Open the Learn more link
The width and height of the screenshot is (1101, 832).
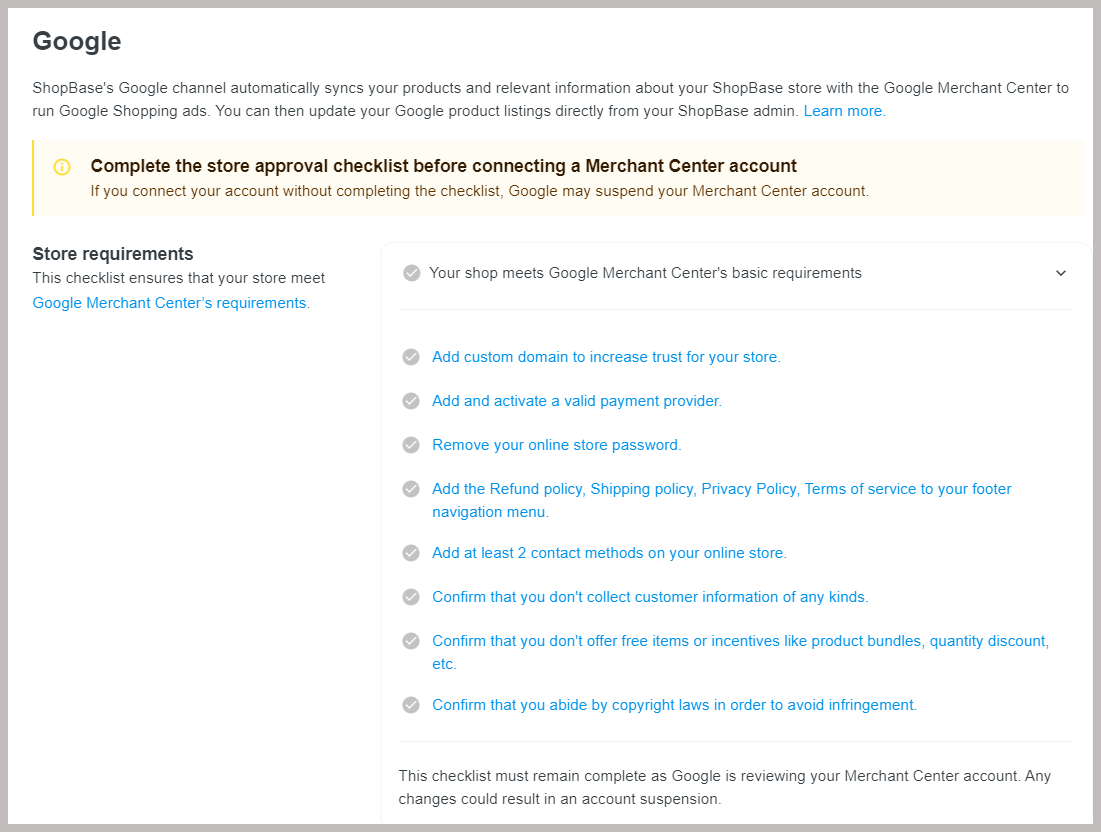tap(845, 111)
